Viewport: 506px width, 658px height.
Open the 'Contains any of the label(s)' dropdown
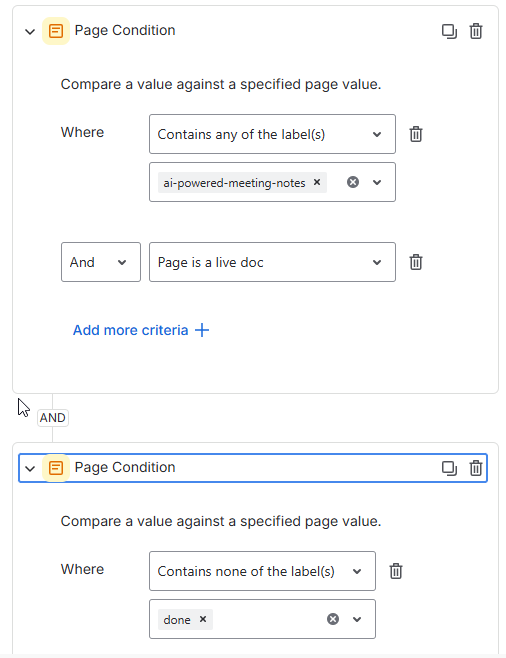tap(272, 134)
